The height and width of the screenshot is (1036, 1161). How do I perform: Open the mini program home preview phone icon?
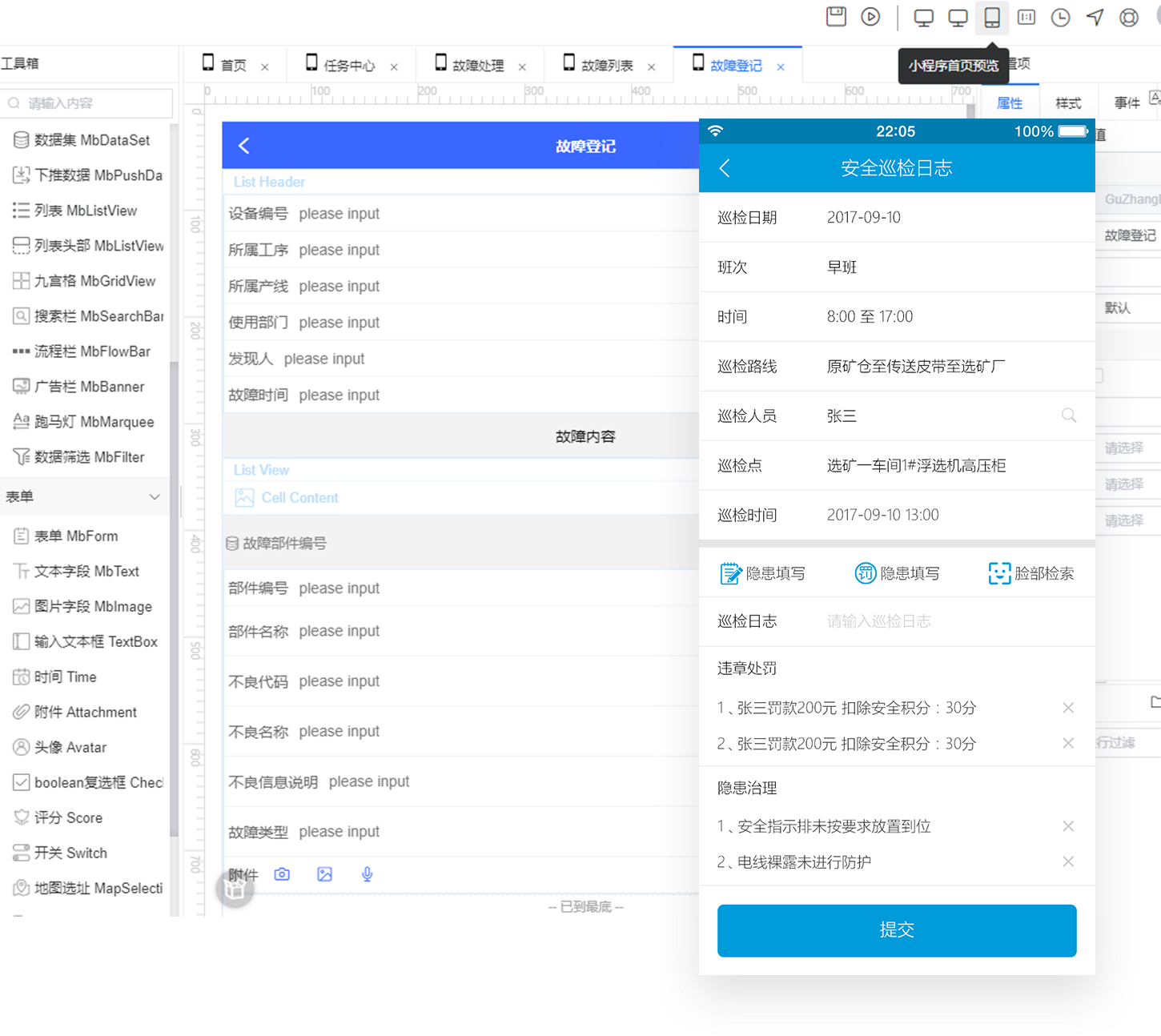point(992,18)
